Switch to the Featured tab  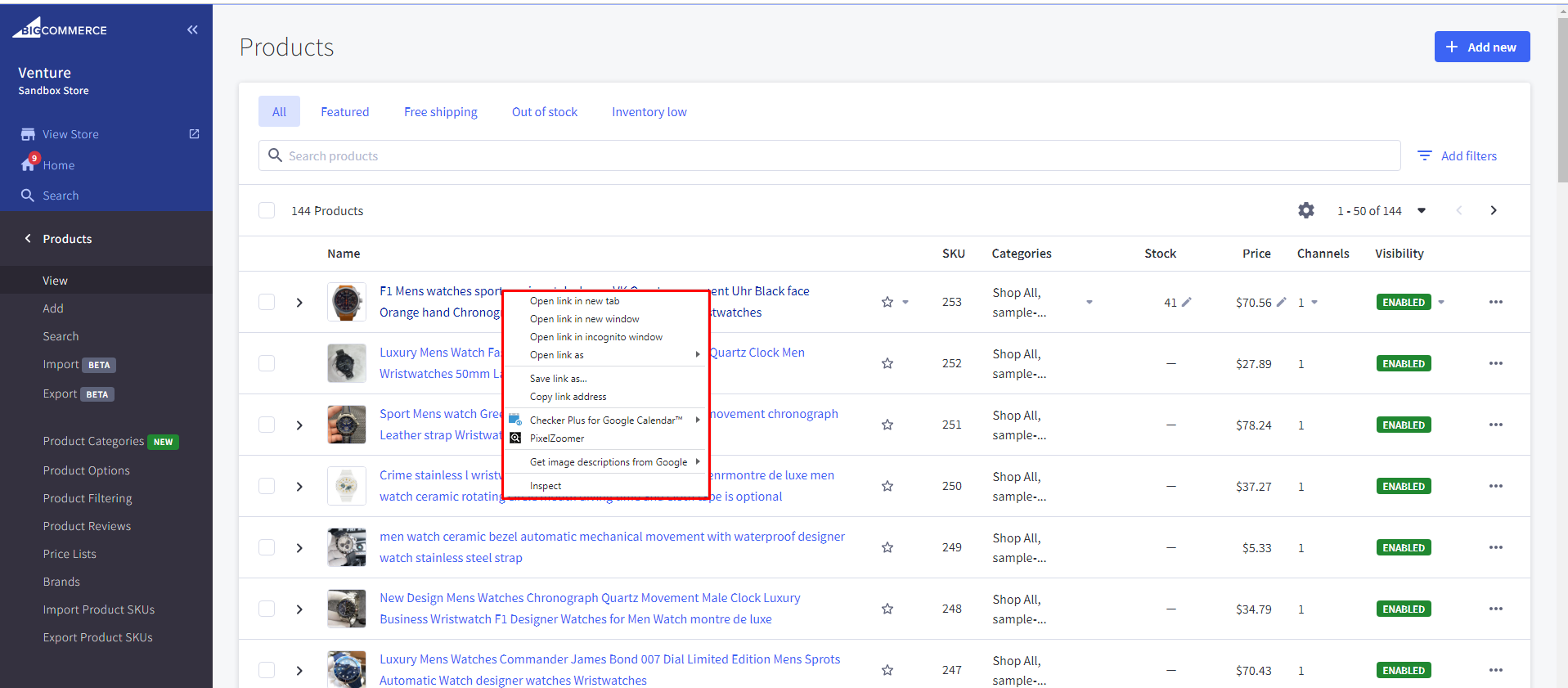tap(344, 112)
